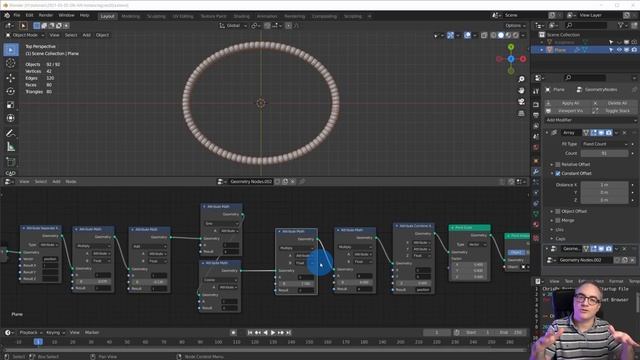This screenshot has width=640, height=360.
Task: Select rendered viewport shading mode
Action: (516, 36)
